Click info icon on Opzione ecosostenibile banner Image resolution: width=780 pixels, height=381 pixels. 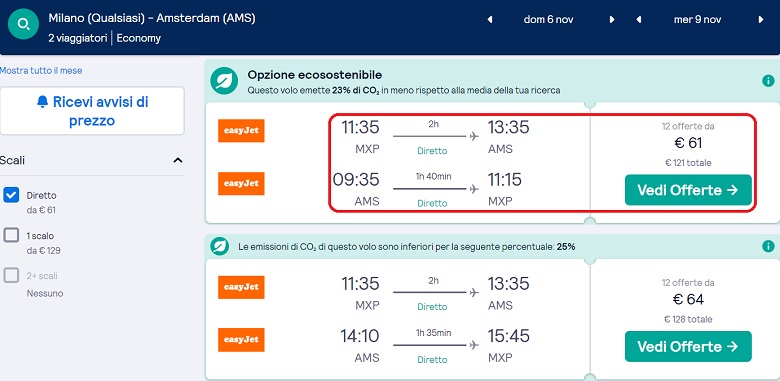point(768,81)
